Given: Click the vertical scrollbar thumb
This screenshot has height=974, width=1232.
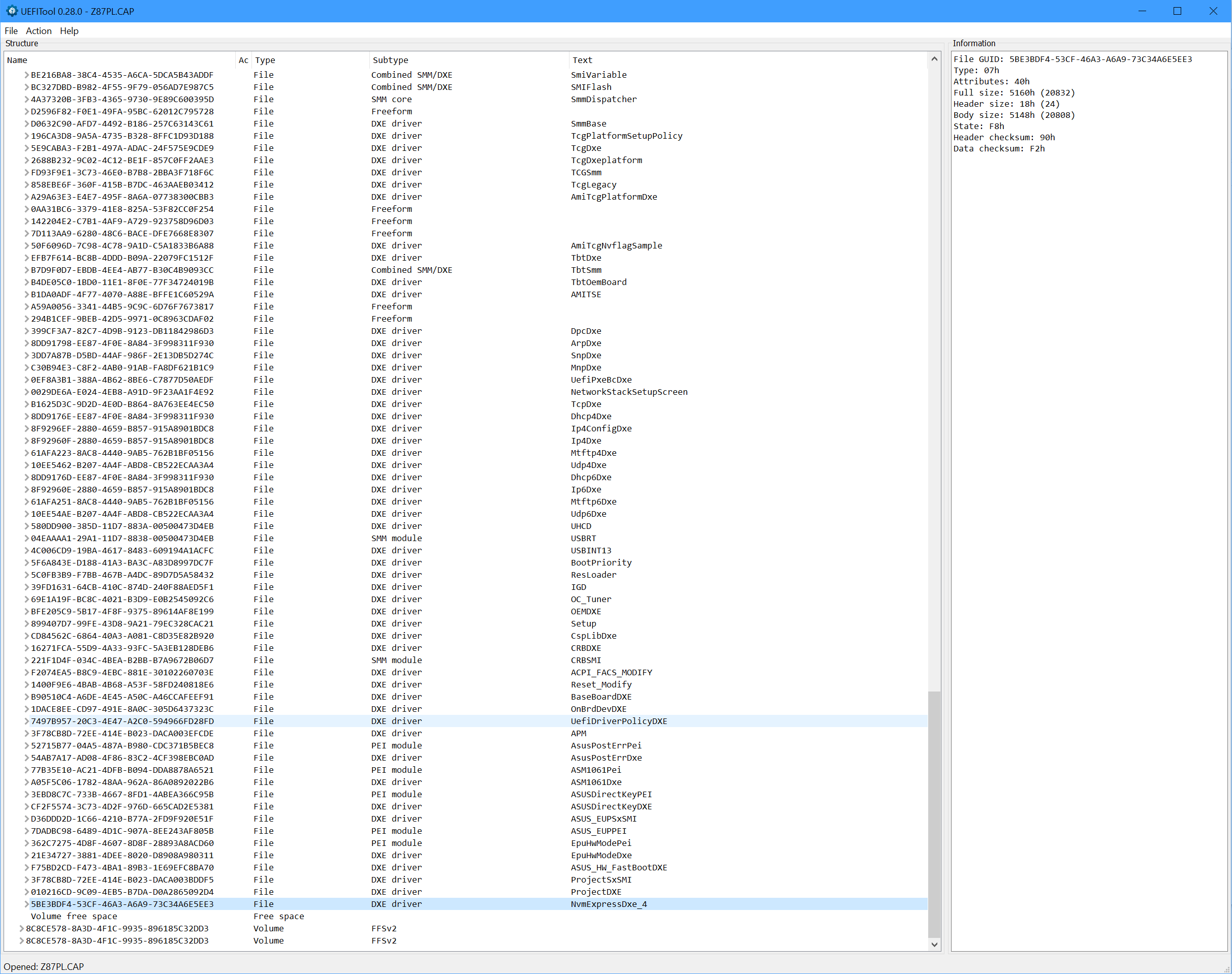Looking at the screenshot, I should click(934, 814).
